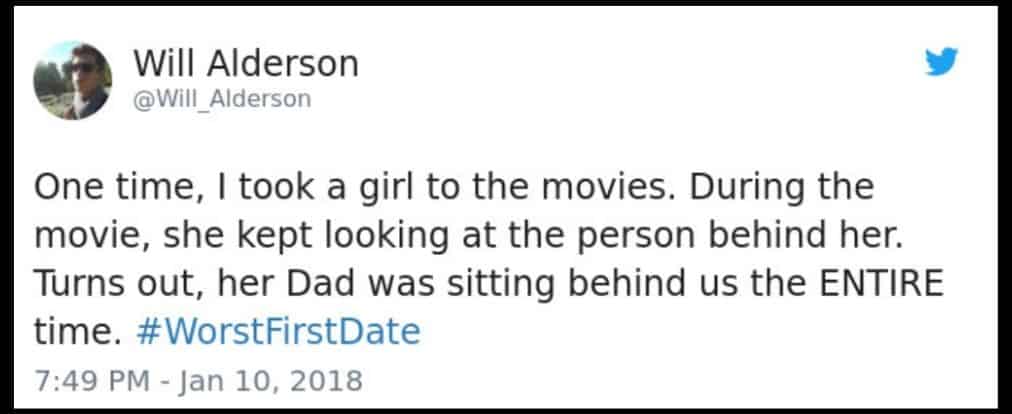Open Will Alderson's profile picture
The image size is (1012, 414).
click(x=72, y=80)
